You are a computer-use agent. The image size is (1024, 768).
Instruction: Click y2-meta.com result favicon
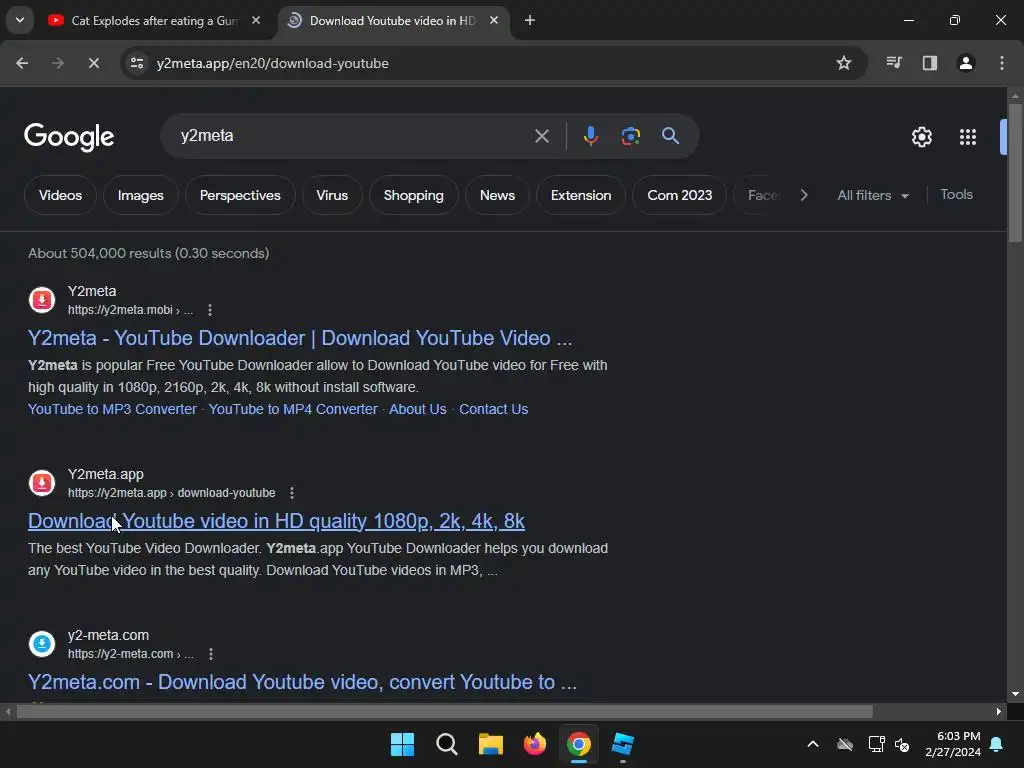pos(42,644)
